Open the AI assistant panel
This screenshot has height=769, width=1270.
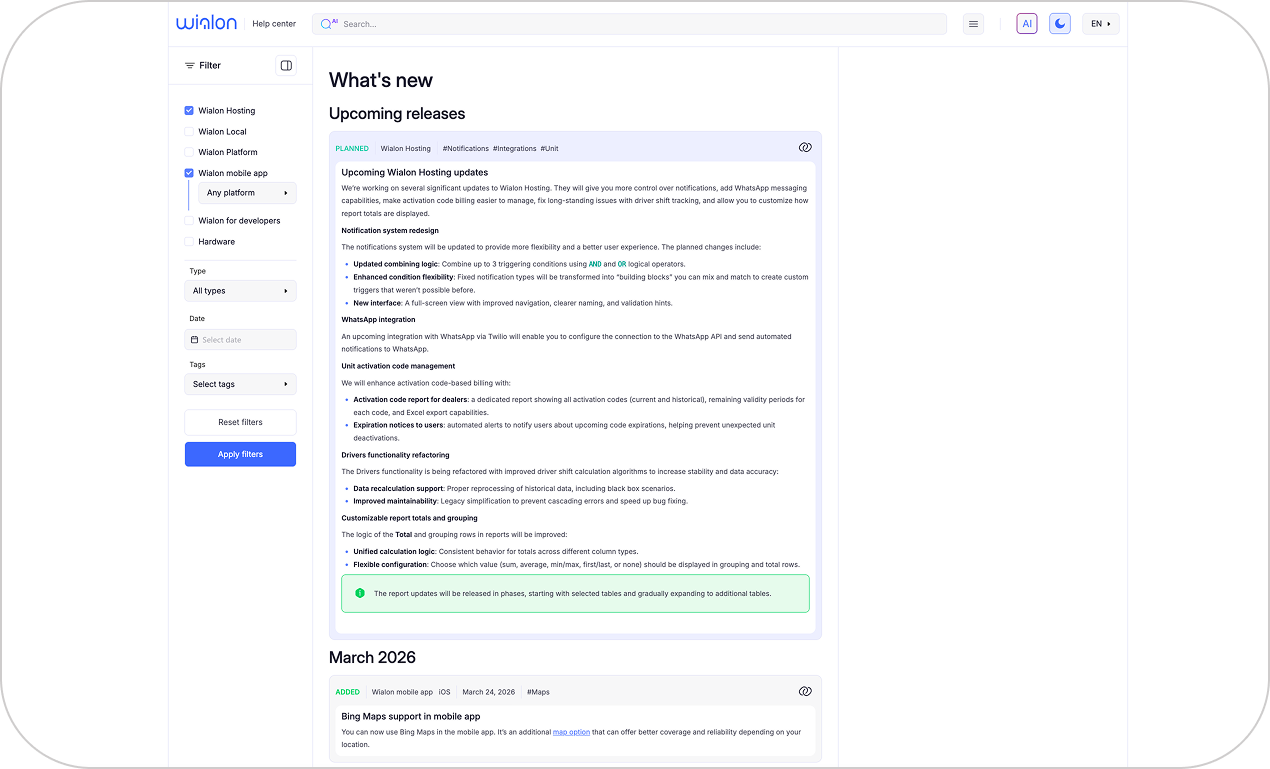(x=1026, y=23)
